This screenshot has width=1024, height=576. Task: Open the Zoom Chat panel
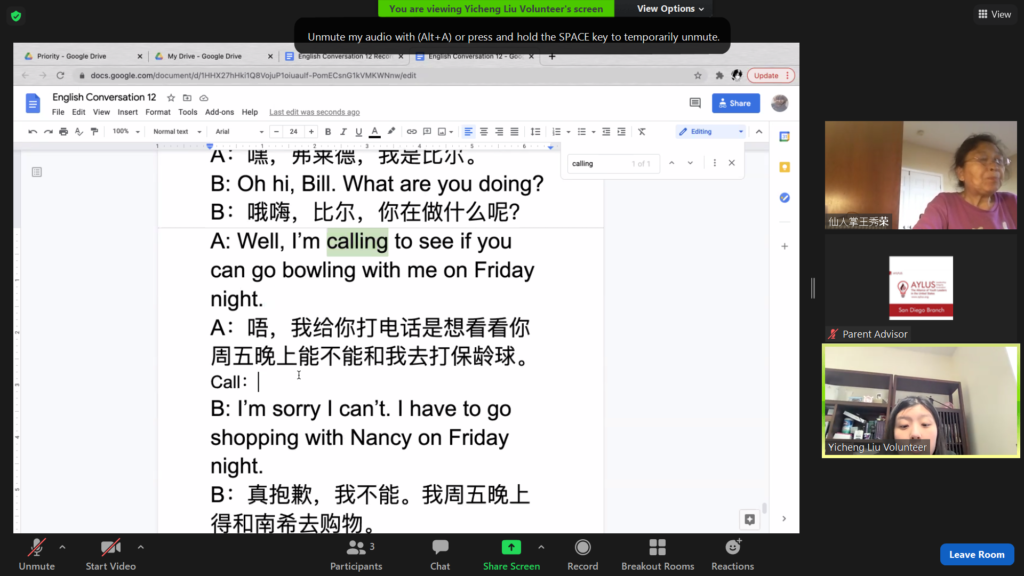tap(440, 554)
